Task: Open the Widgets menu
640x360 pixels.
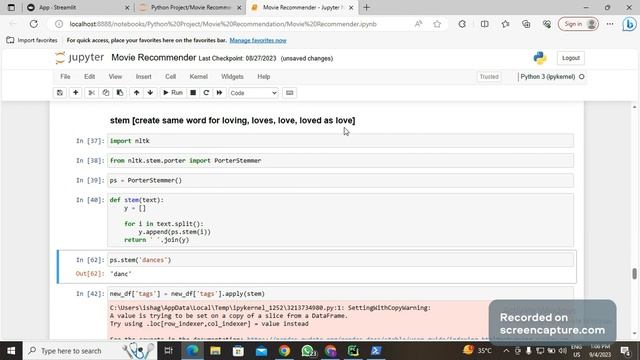Action: (x=232, y=77)
